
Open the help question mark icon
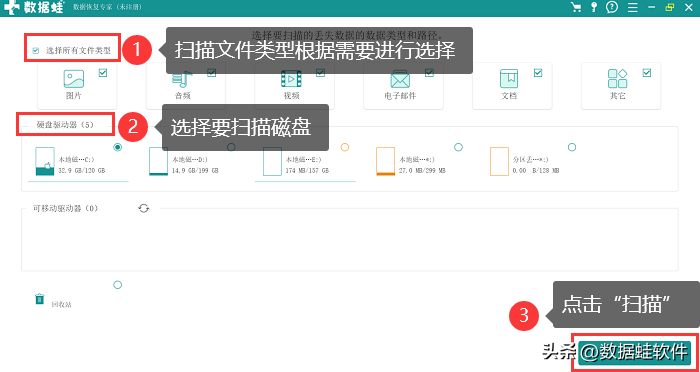[612, 7]
